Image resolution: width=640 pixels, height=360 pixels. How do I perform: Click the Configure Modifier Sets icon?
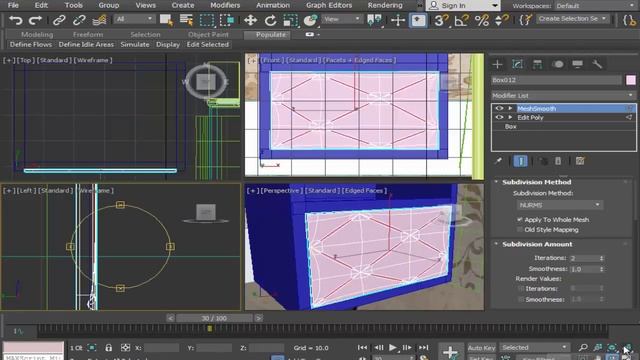point(580,161)
